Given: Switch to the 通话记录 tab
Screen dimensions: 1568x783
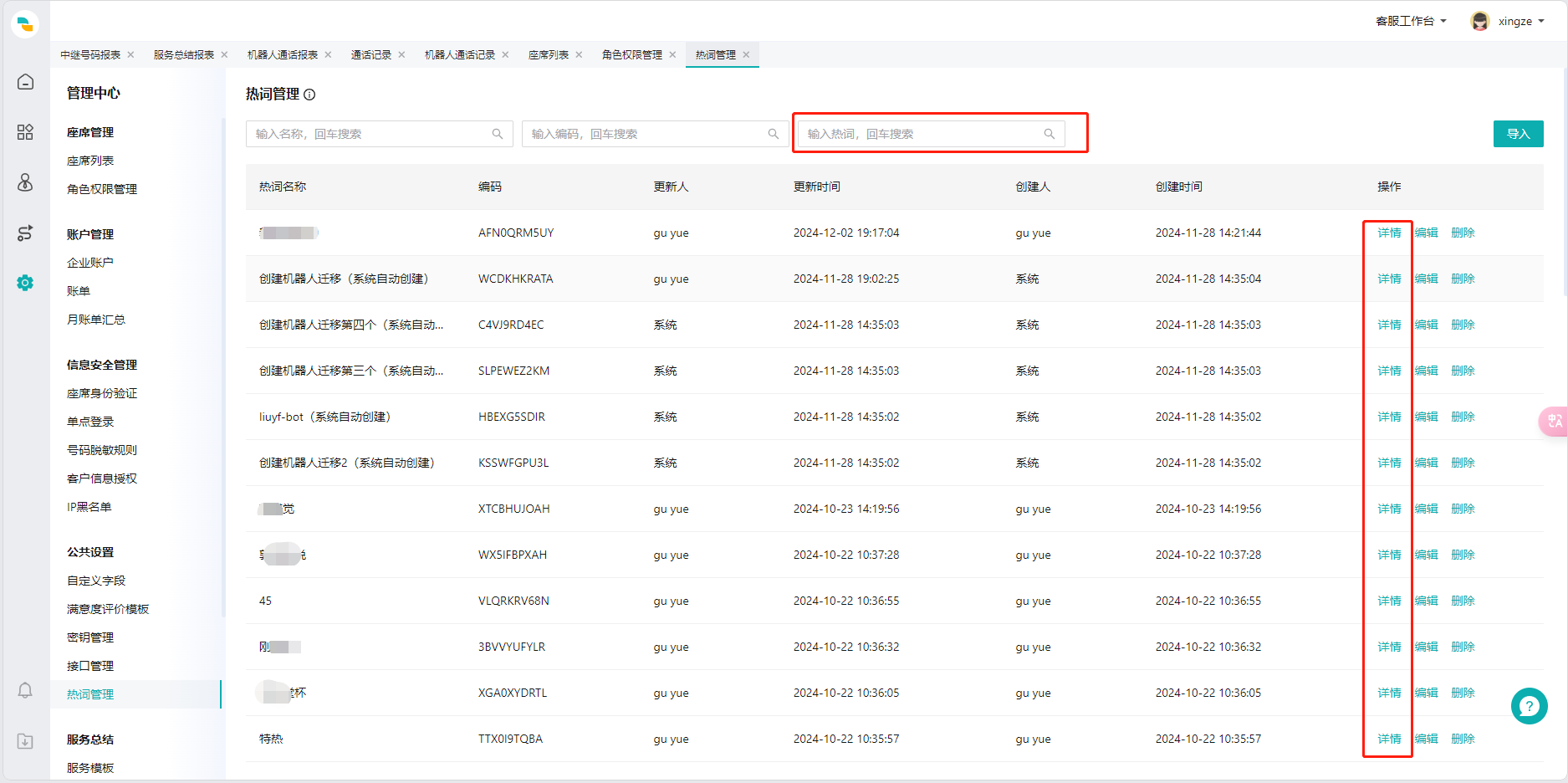Looking at the screenshot, I should (371, 55).
